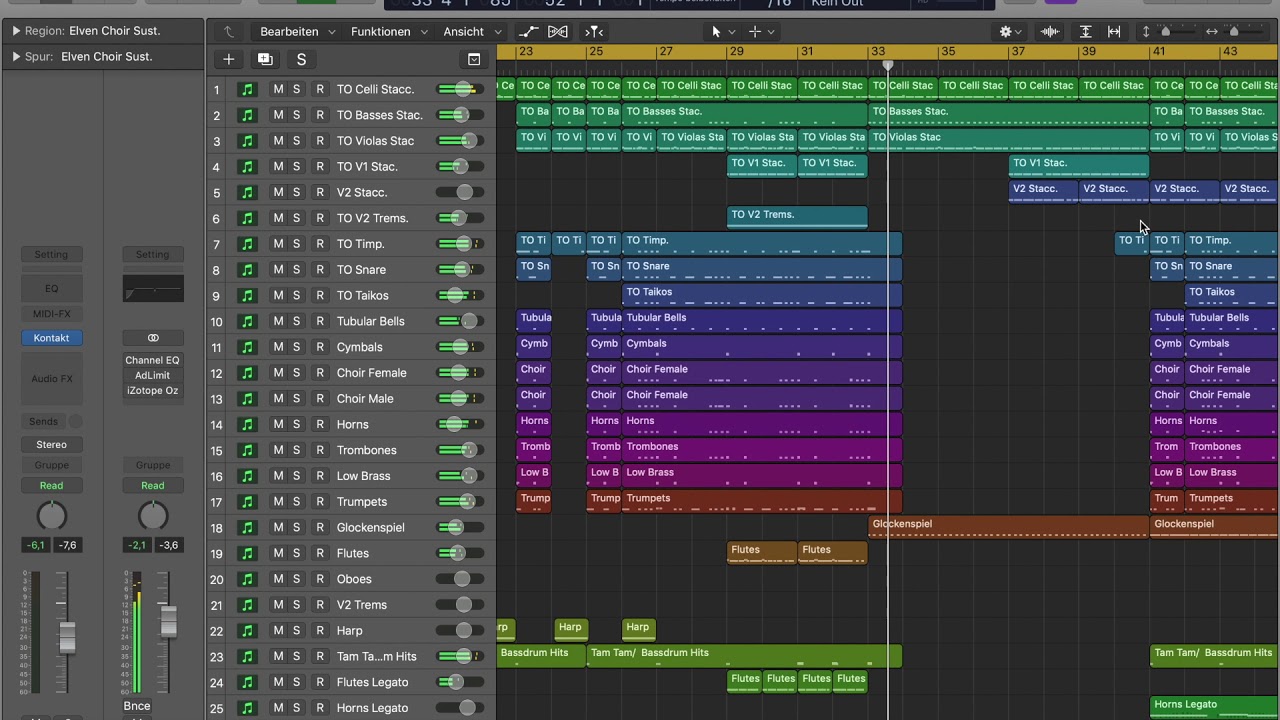Image resolution: width=1280 pixels, height=720 pixels.
Task: Solo the Trumpets track
Action: pos(296,502)
